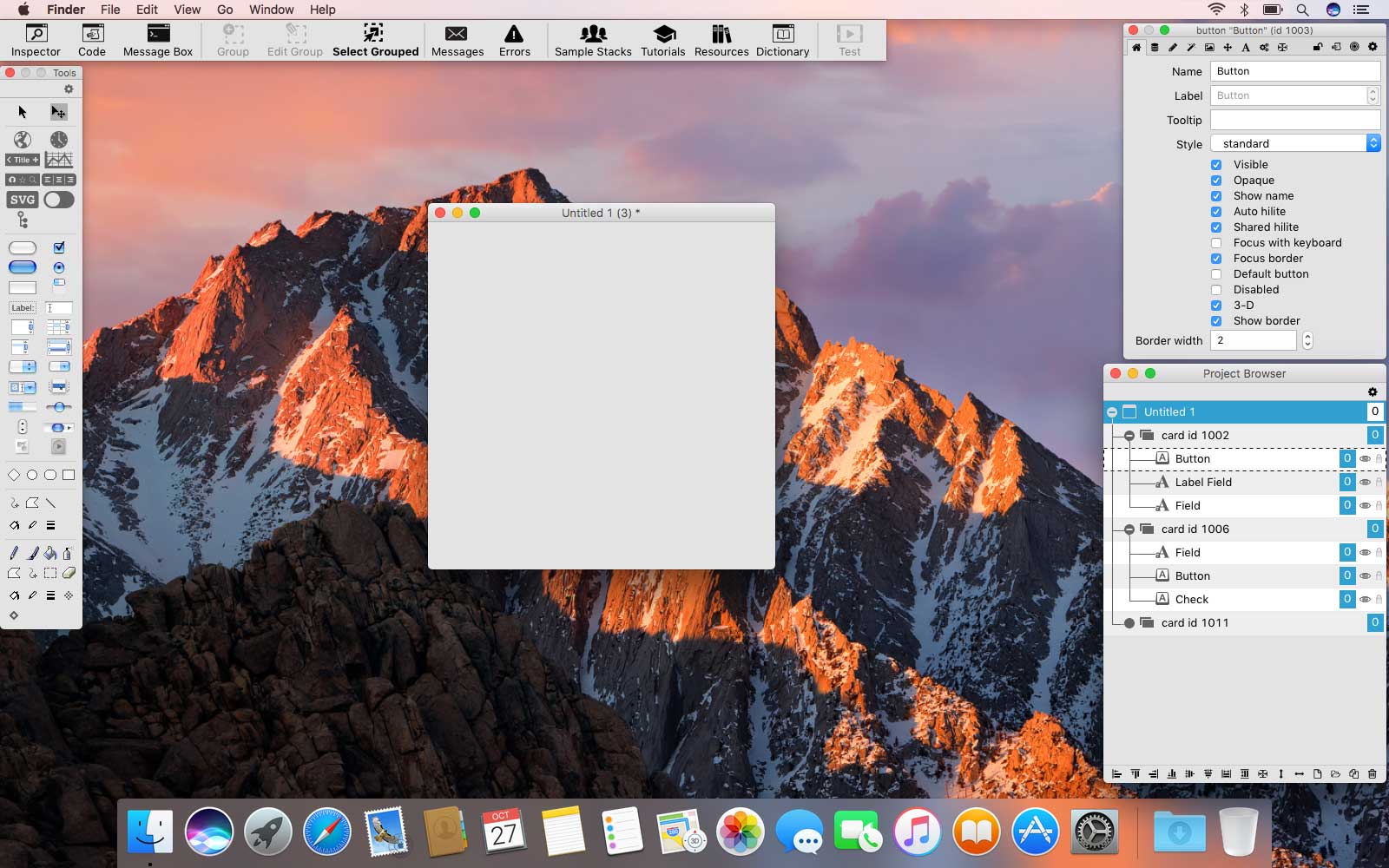This screenshot has width=1389, height=868.
Task: Enable Focus with keyboard option
Action: (1216, 243)
